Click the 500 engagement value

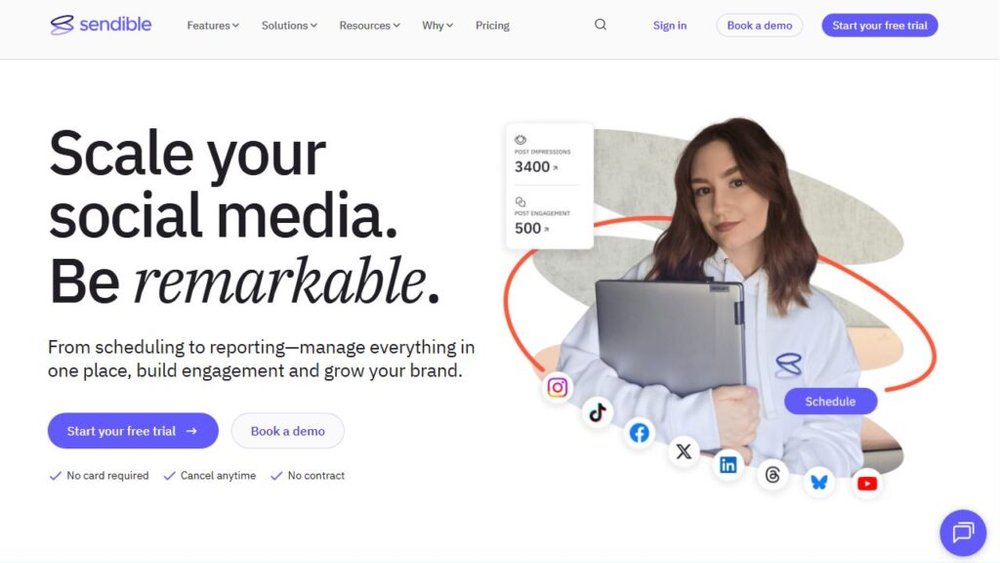pyautogui.click(x=527, y=228)
